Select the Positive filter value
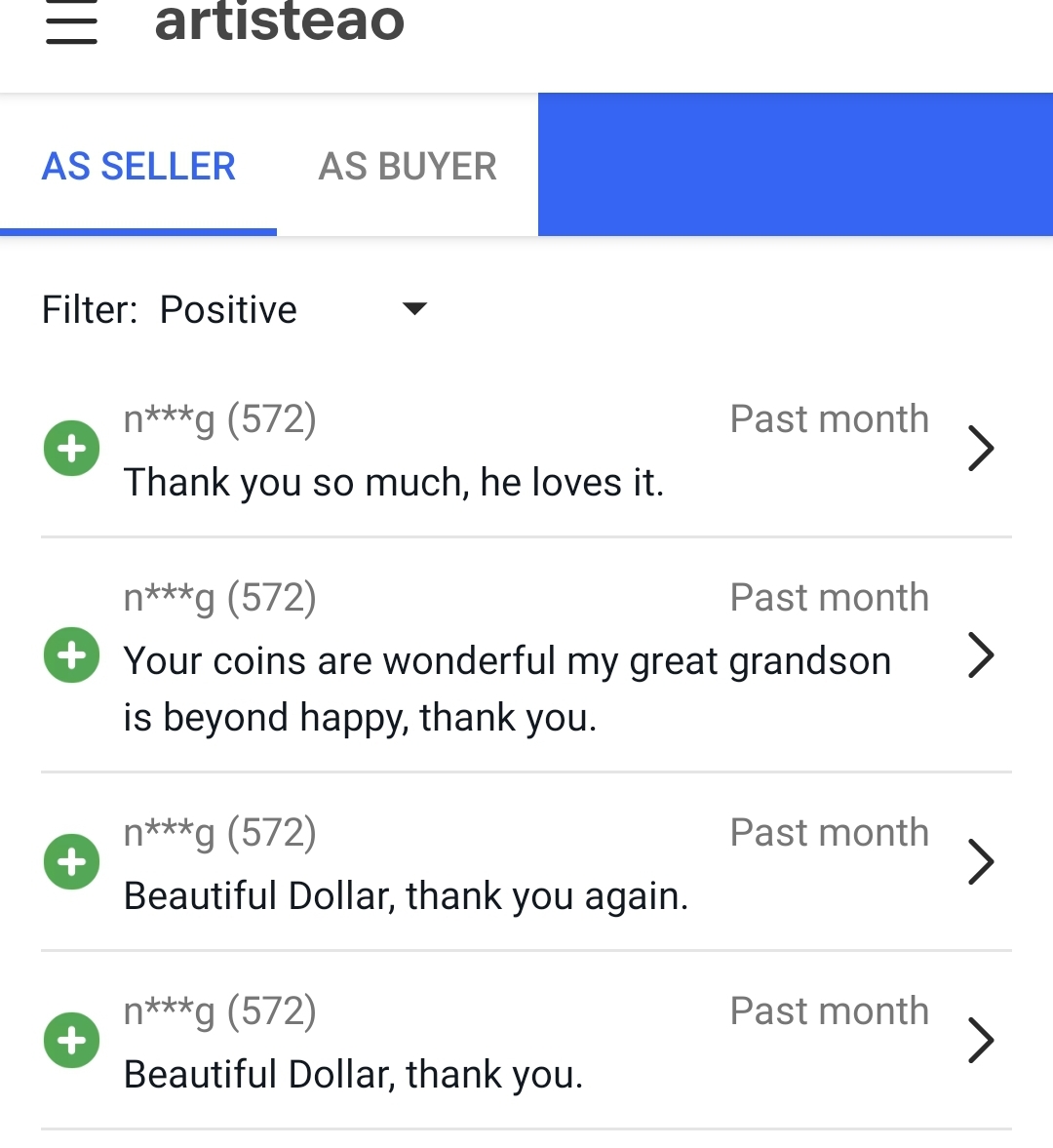The height and width of the screenshot is (1148, 1053). tap(228, 310)
